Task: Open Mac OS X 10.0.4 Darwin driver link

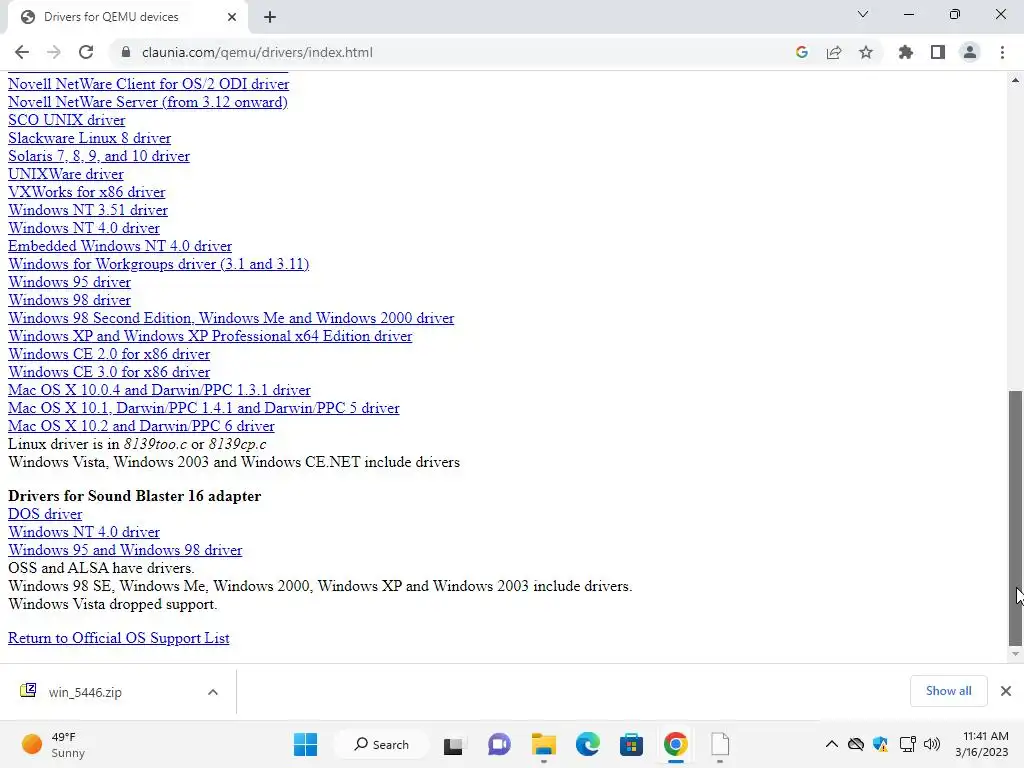Action: 159,390
